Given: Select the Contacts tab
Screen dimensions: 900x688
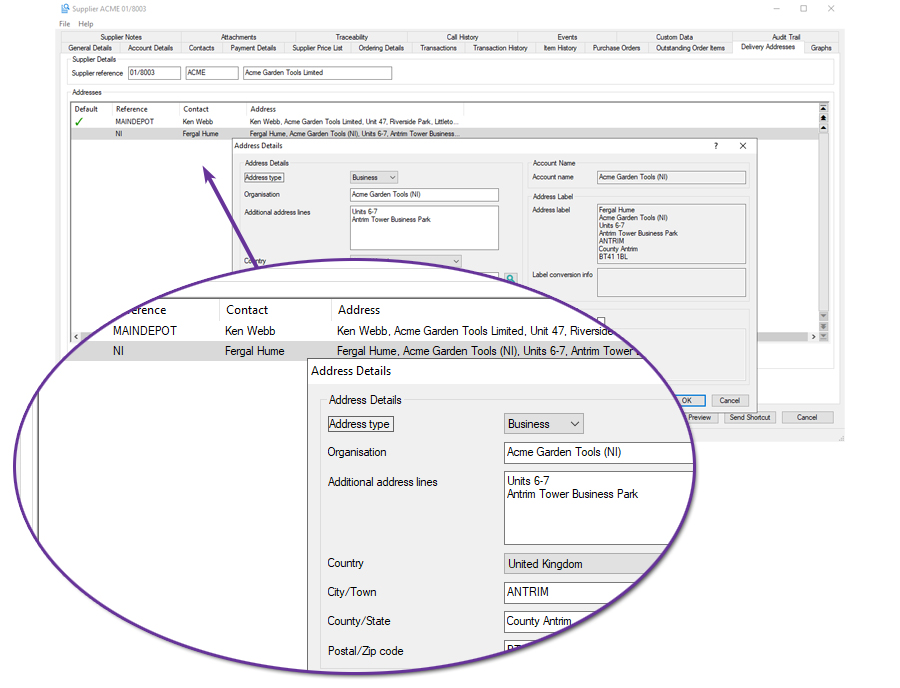Looking at the screenshot, I should click(201, 48).
